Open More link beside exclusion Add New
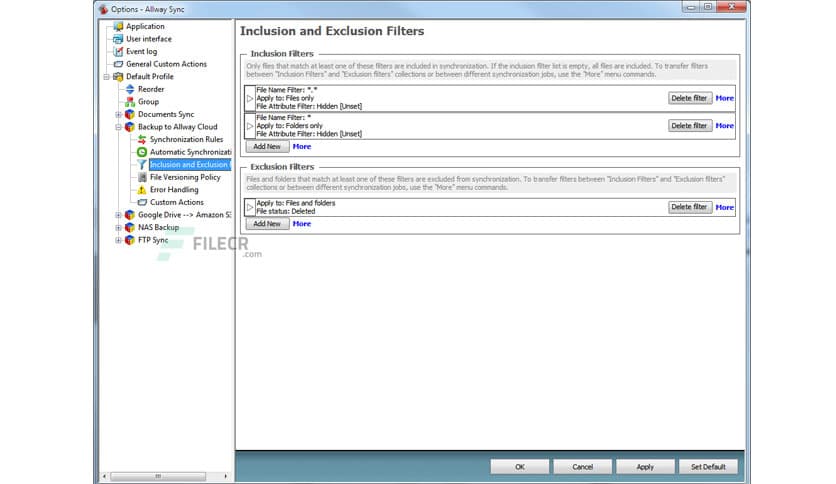Viewport: 836px width, 484px height. pos(302,224)
